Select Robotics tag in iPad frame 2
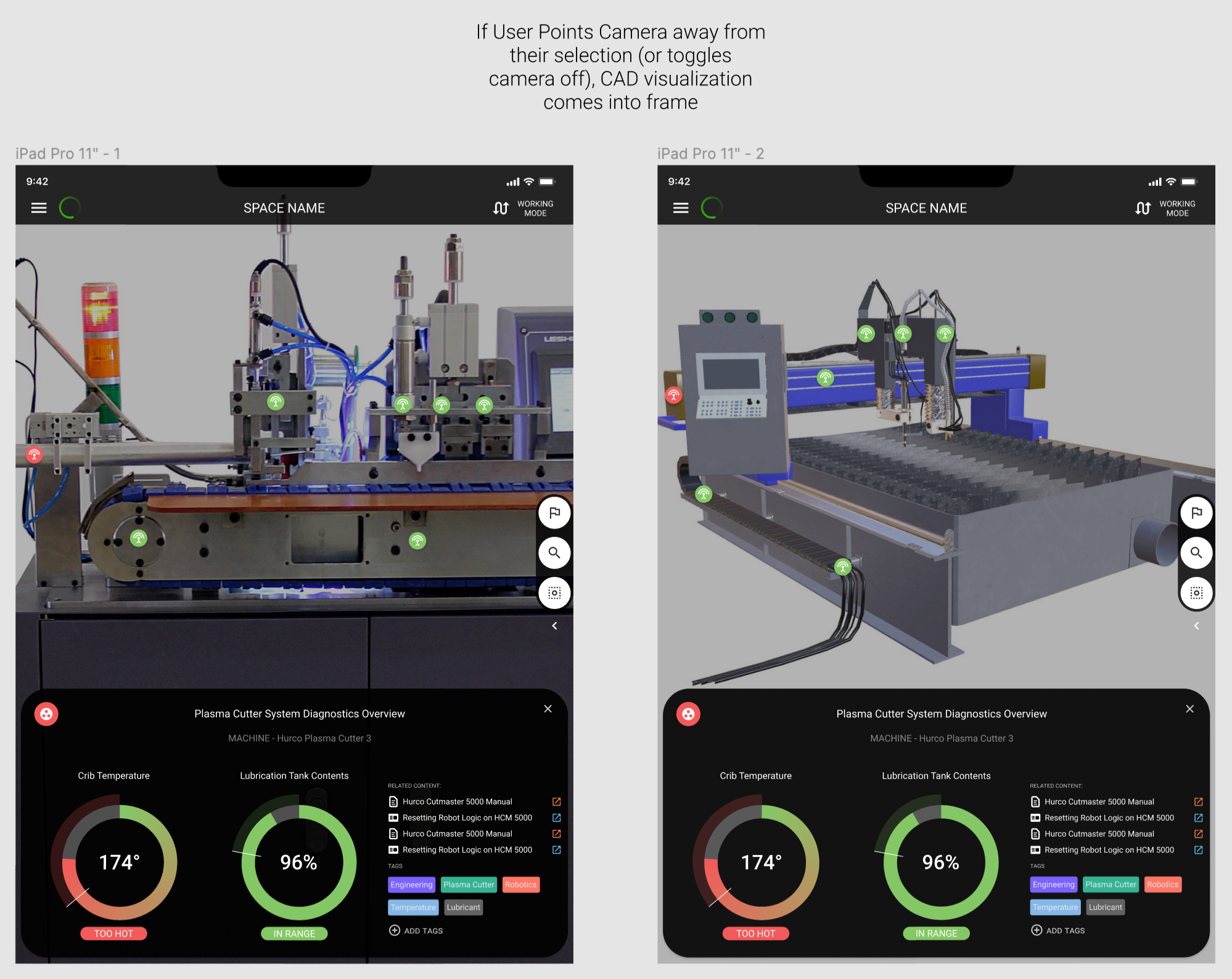This screenshot has width=1232, height=979. tap(1162, 885)
